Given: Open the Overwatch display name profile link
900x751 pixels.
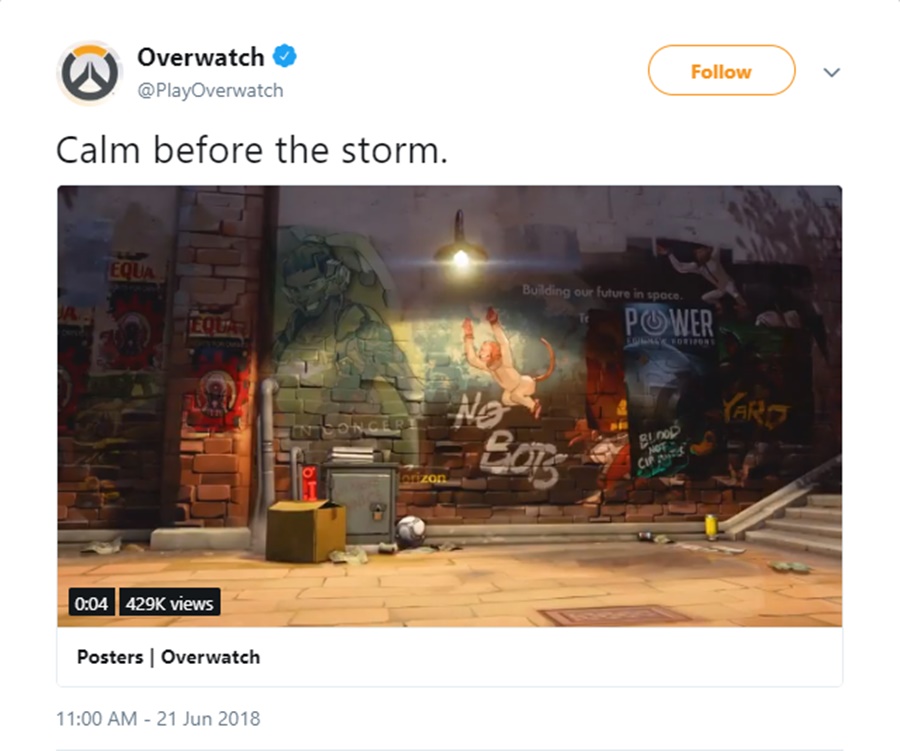Looking at the screenshot, I should tap(200, 57).
